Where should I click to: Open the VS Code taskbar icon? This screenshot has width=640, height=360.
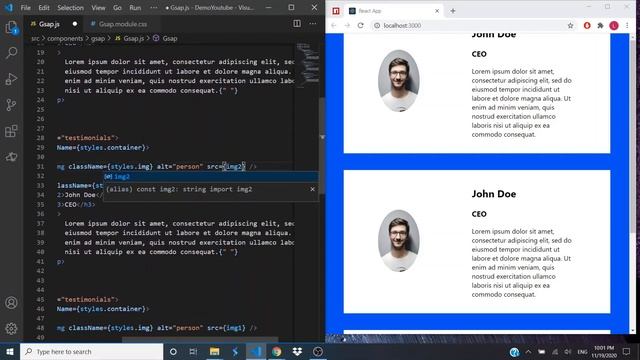click(x=256, y=351)
